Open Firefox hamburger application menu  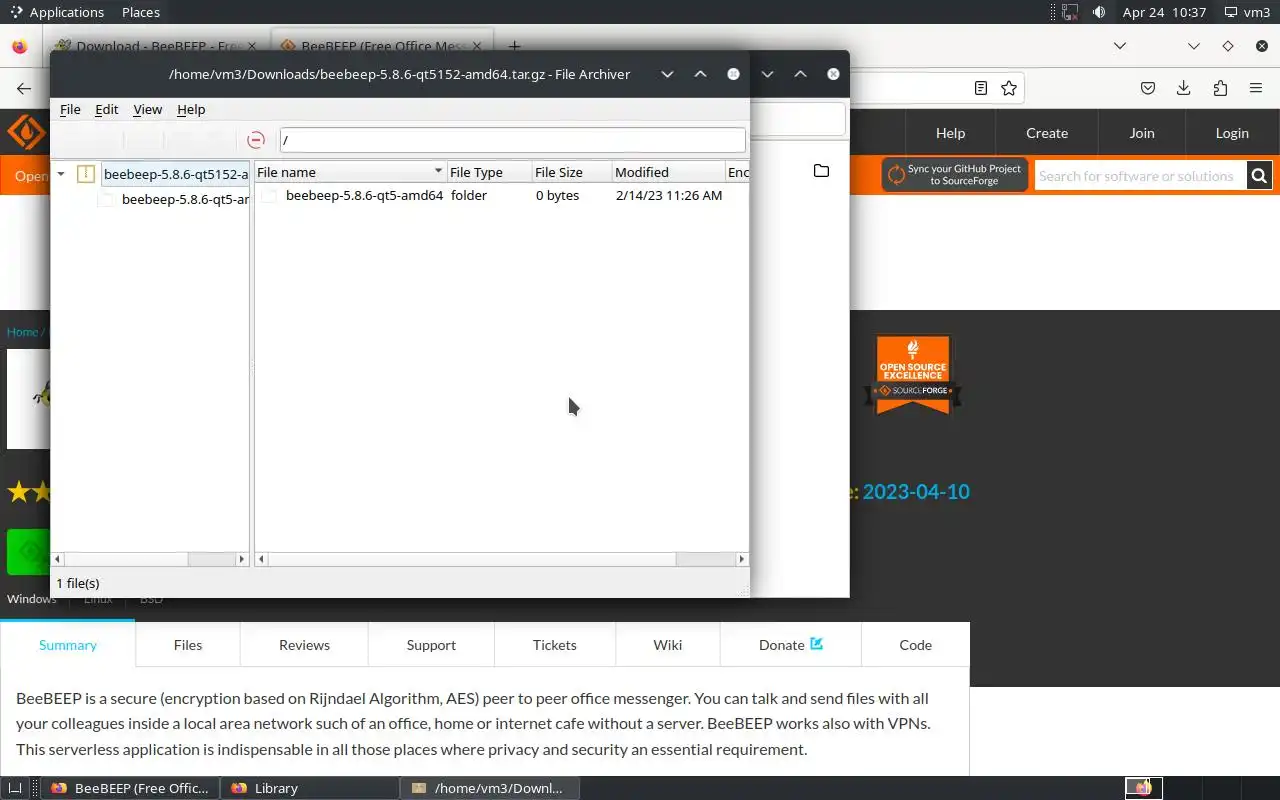click(x=1256, y=88)
